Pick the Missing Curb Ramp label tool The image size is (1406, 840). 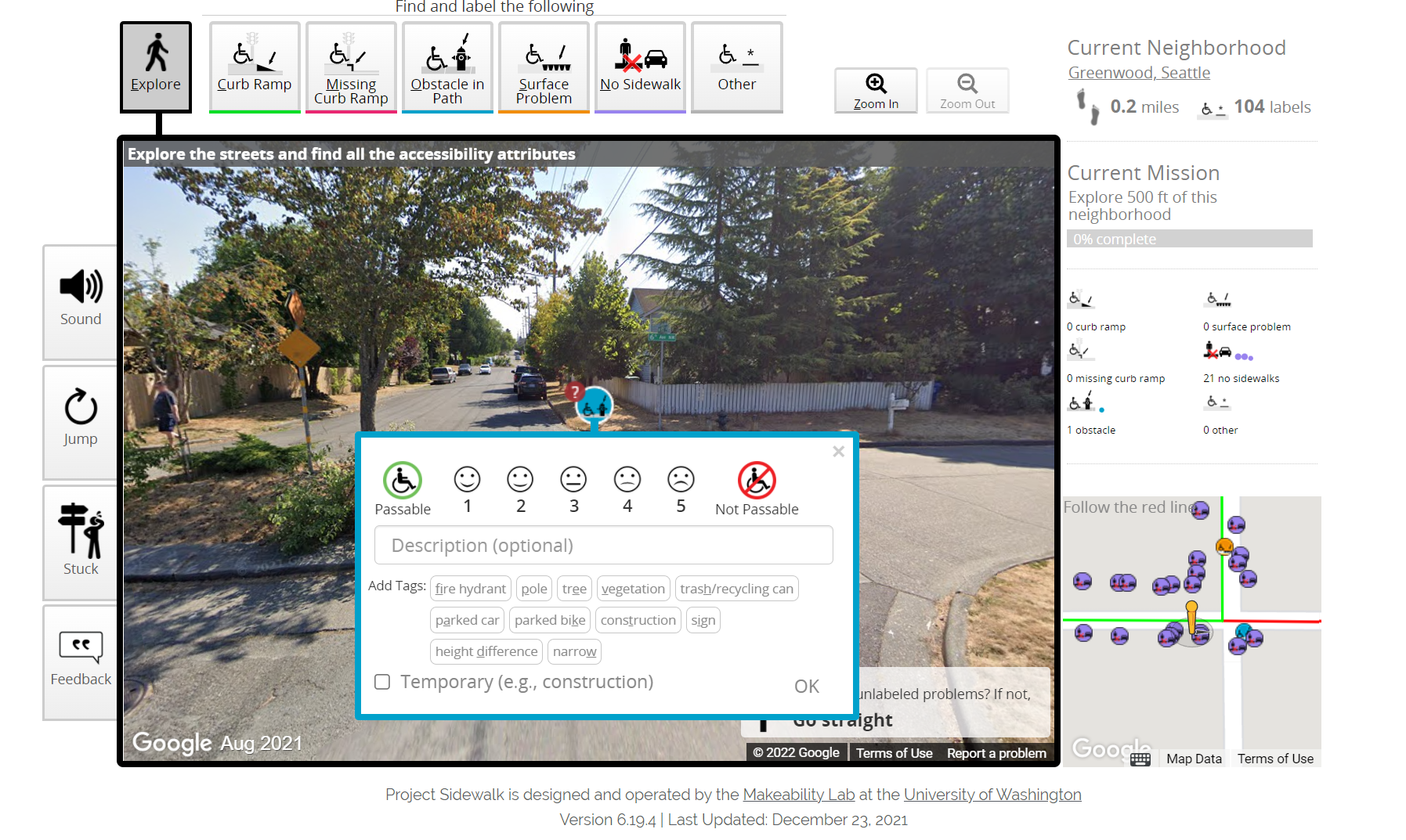(351, 67)
